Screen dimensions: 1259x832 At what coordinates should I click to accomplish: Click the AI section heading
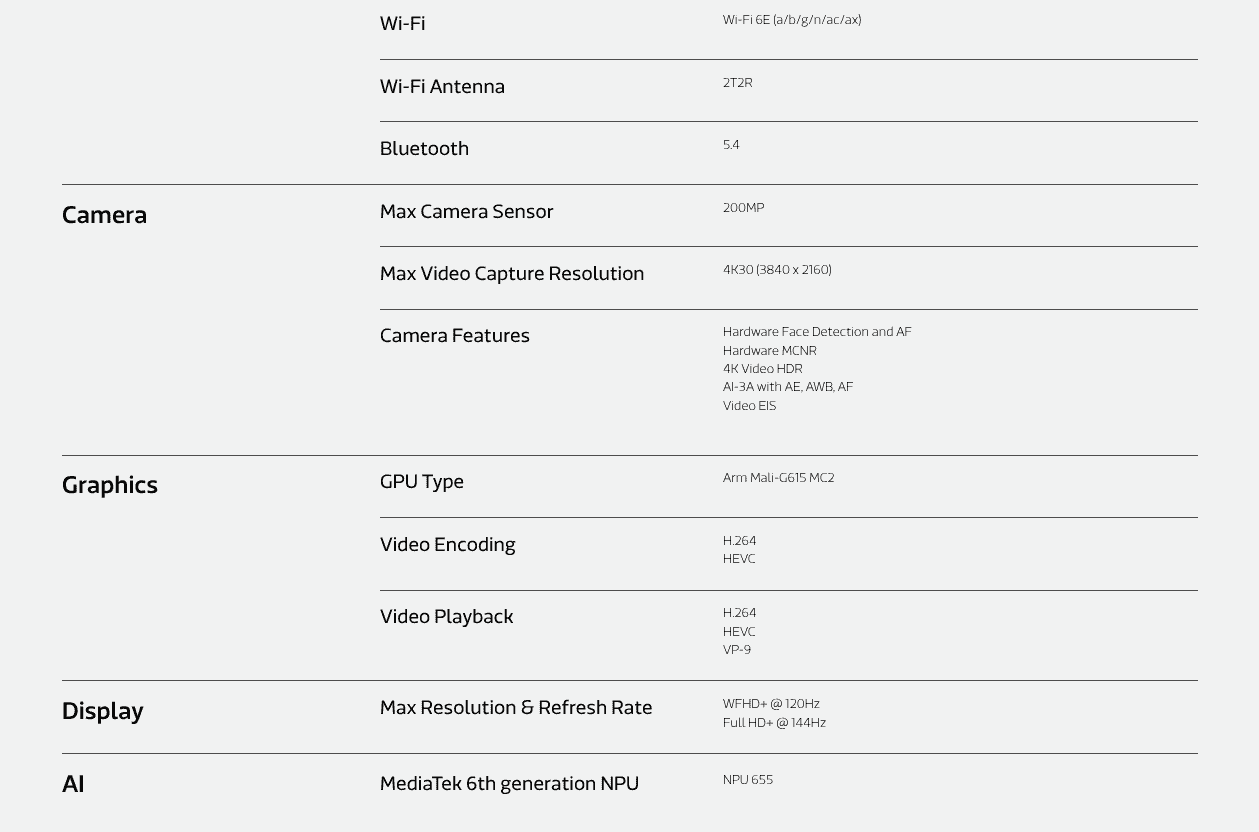[73, 784]
